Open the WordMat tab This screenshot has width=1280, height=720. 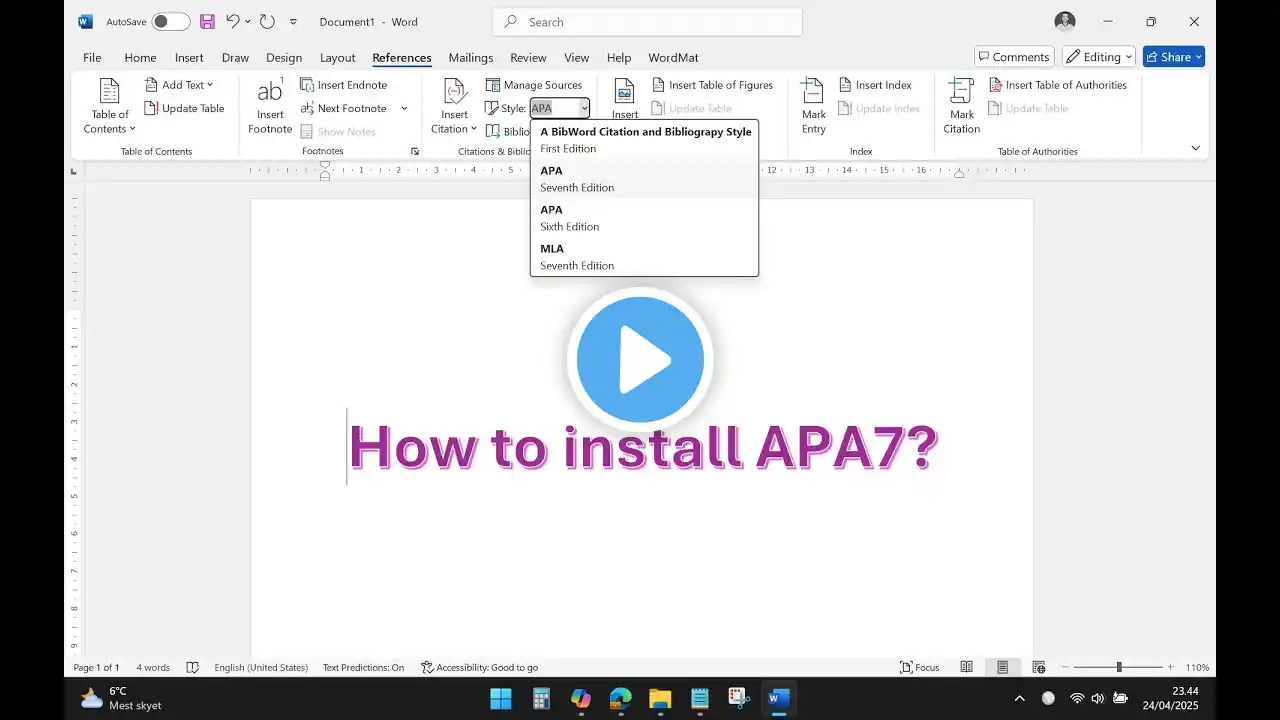(x=673, y=57)
